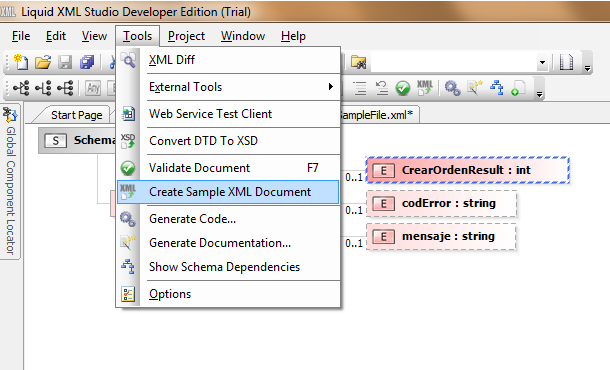Click the indent lines toolbar icon
The image size is (610, 370).
coord(360,88)
